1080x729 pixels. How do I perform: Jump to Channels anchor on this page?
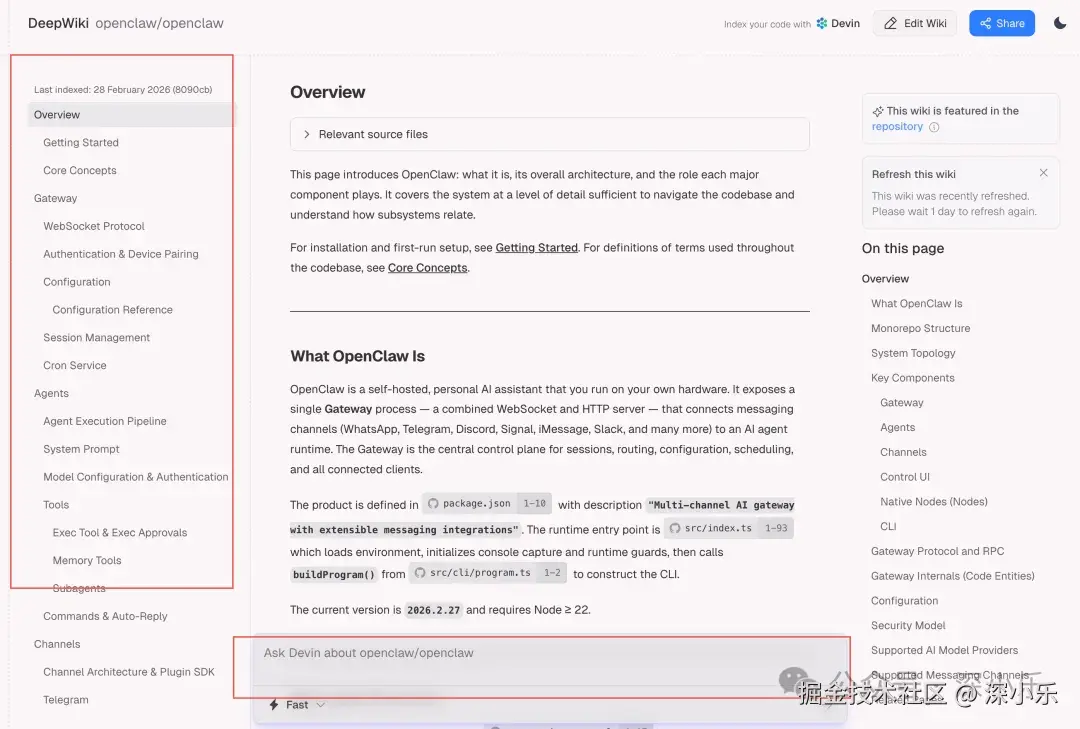pyautogui.click(x=903, y=452)
